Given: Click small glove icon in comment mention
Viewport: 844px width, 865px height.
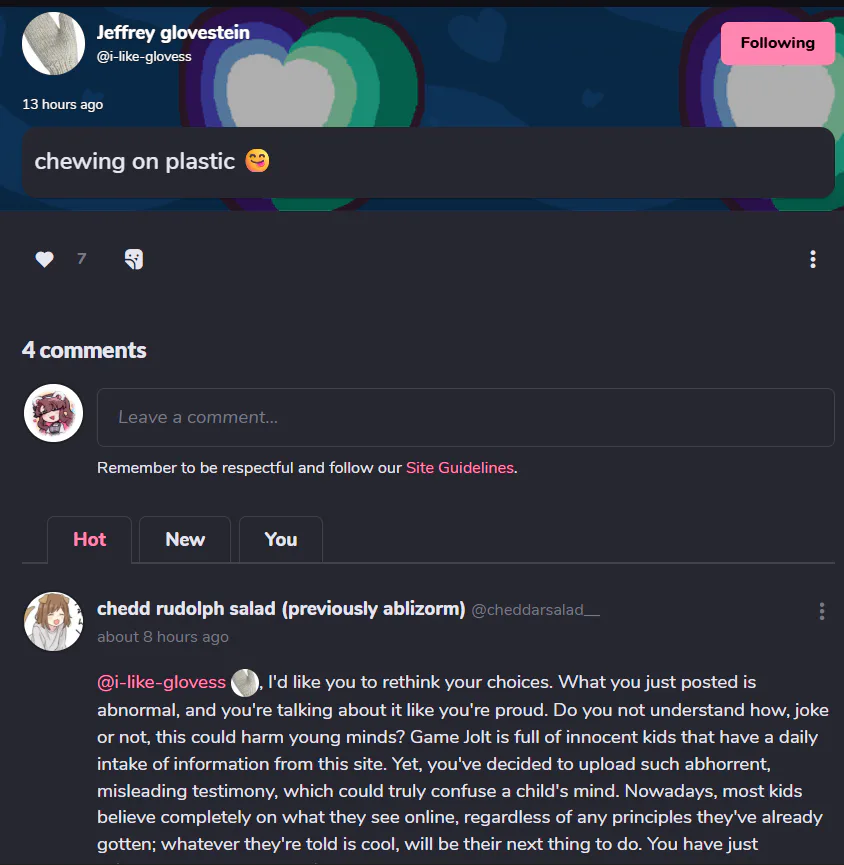Looking at the screenshot, I should 244,683.
